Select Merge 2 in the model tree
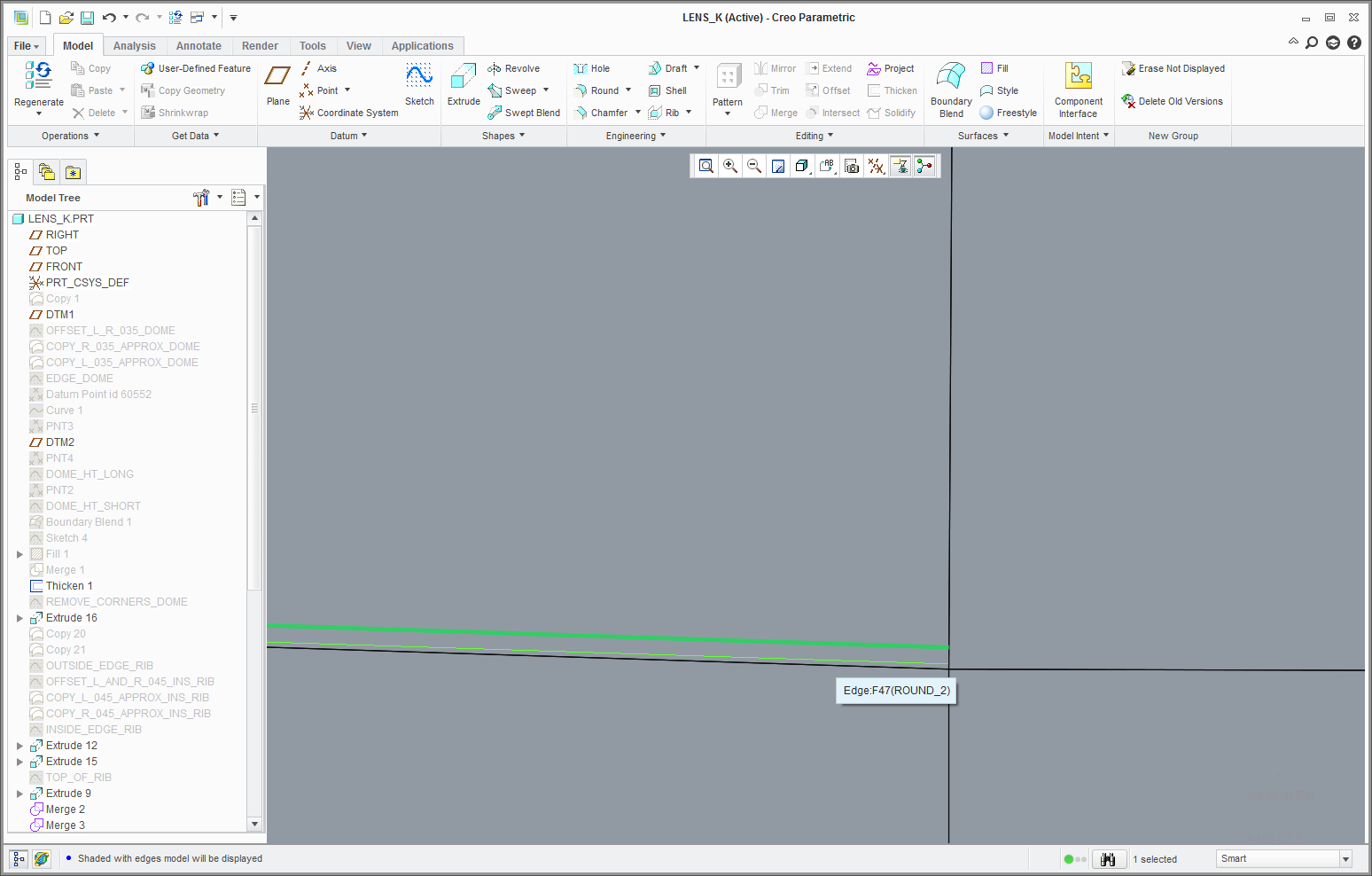Image resolution: width=1372 pixels, height=876 pixels. tap(66, 810)
